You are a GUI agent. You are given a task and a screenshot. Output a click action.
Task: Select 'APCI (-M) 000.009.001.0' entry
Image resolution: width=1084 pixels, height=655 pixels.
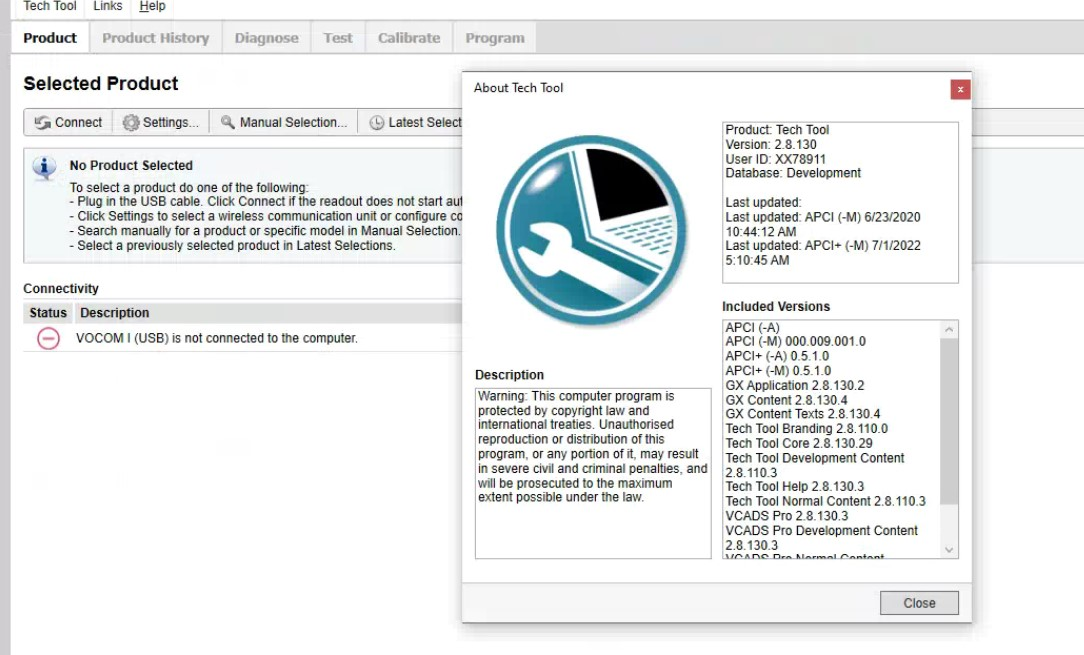pos(795,342)
